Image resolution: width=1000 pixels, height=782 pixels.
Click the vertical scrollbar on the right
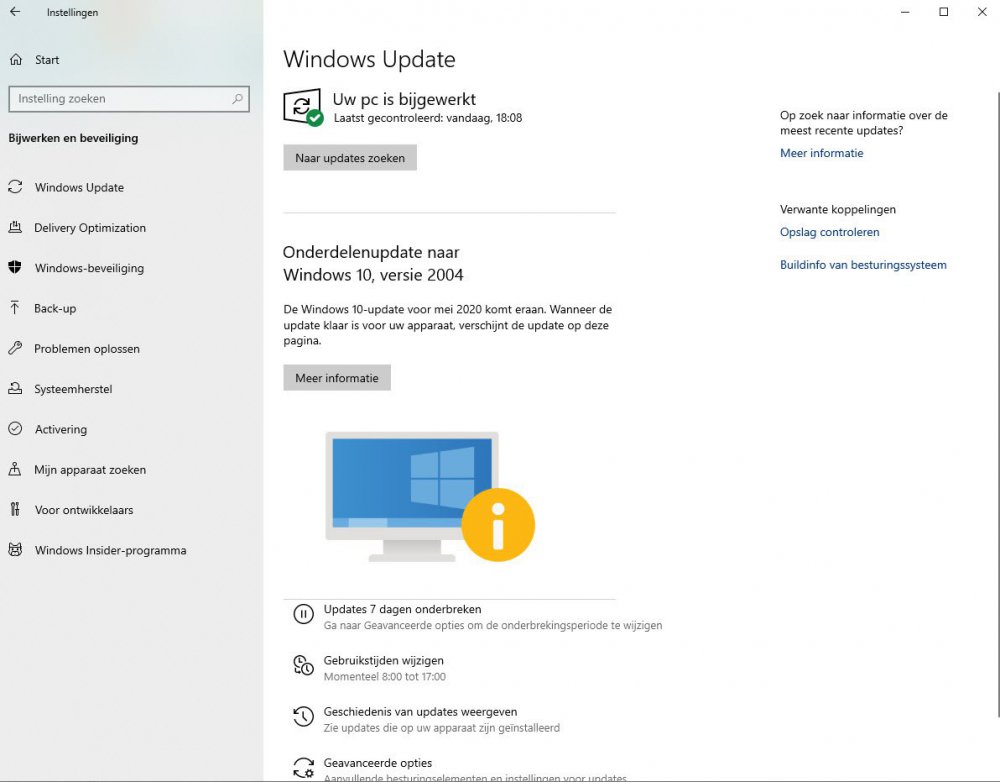click(997, 402)
